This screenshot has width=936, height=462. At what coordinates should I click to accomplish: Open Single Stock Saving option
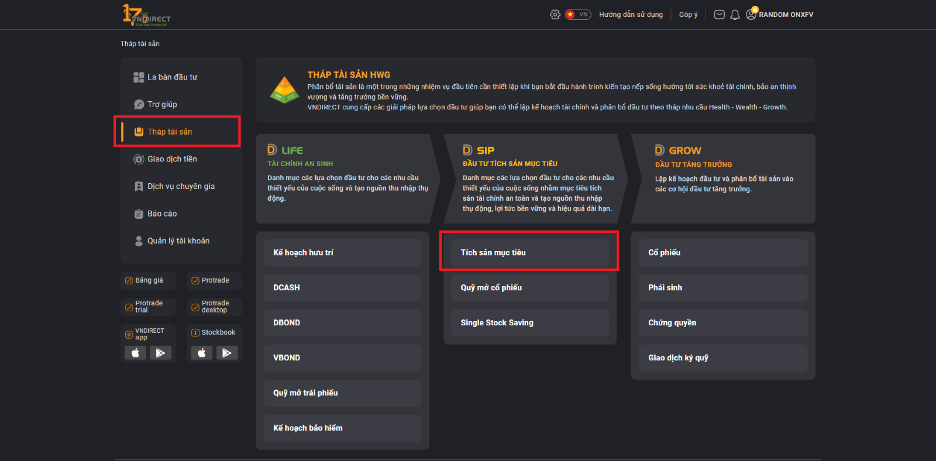tap(530, 323)
